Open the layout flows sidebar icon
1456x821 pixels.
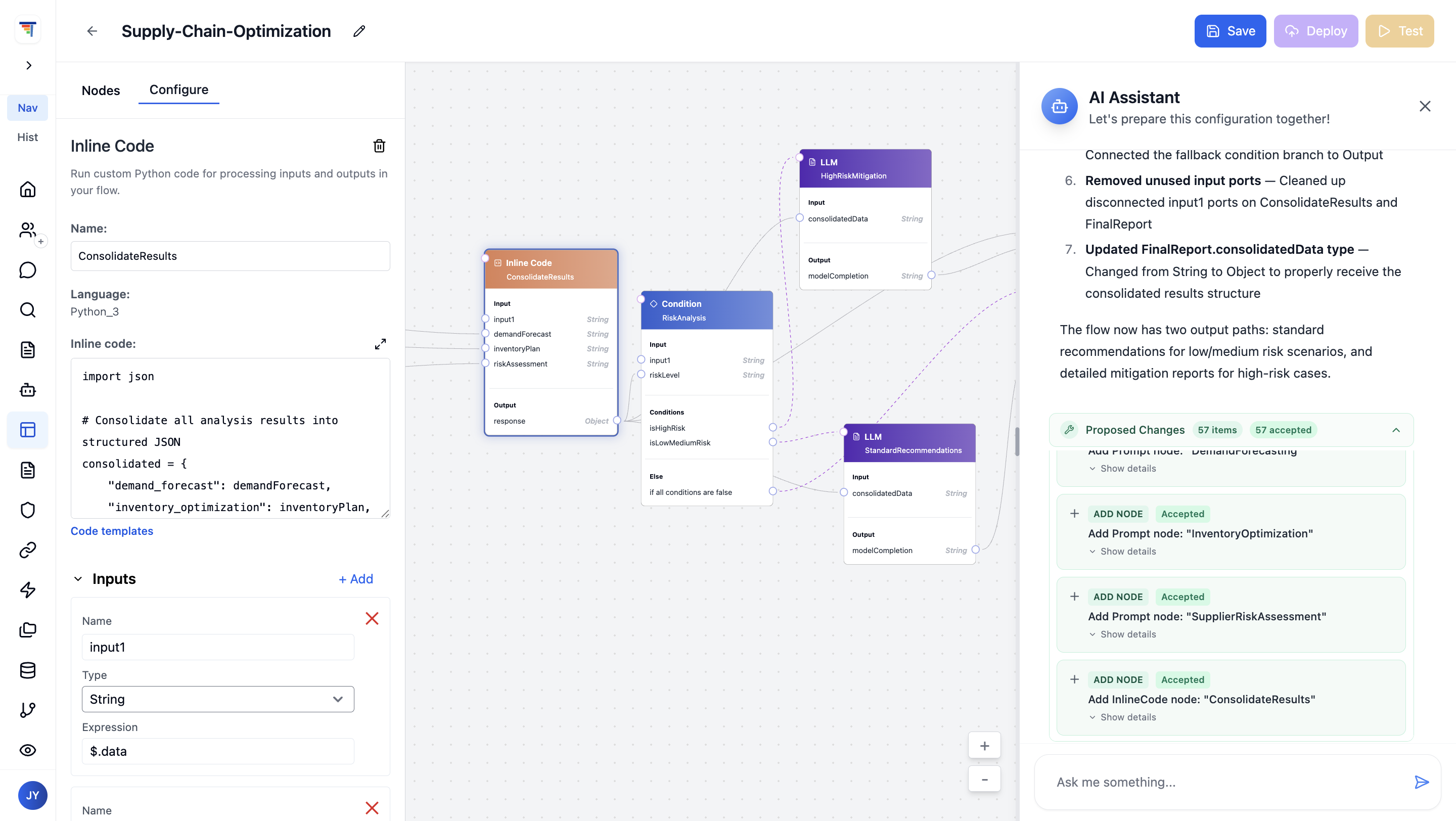pos(28,430)
